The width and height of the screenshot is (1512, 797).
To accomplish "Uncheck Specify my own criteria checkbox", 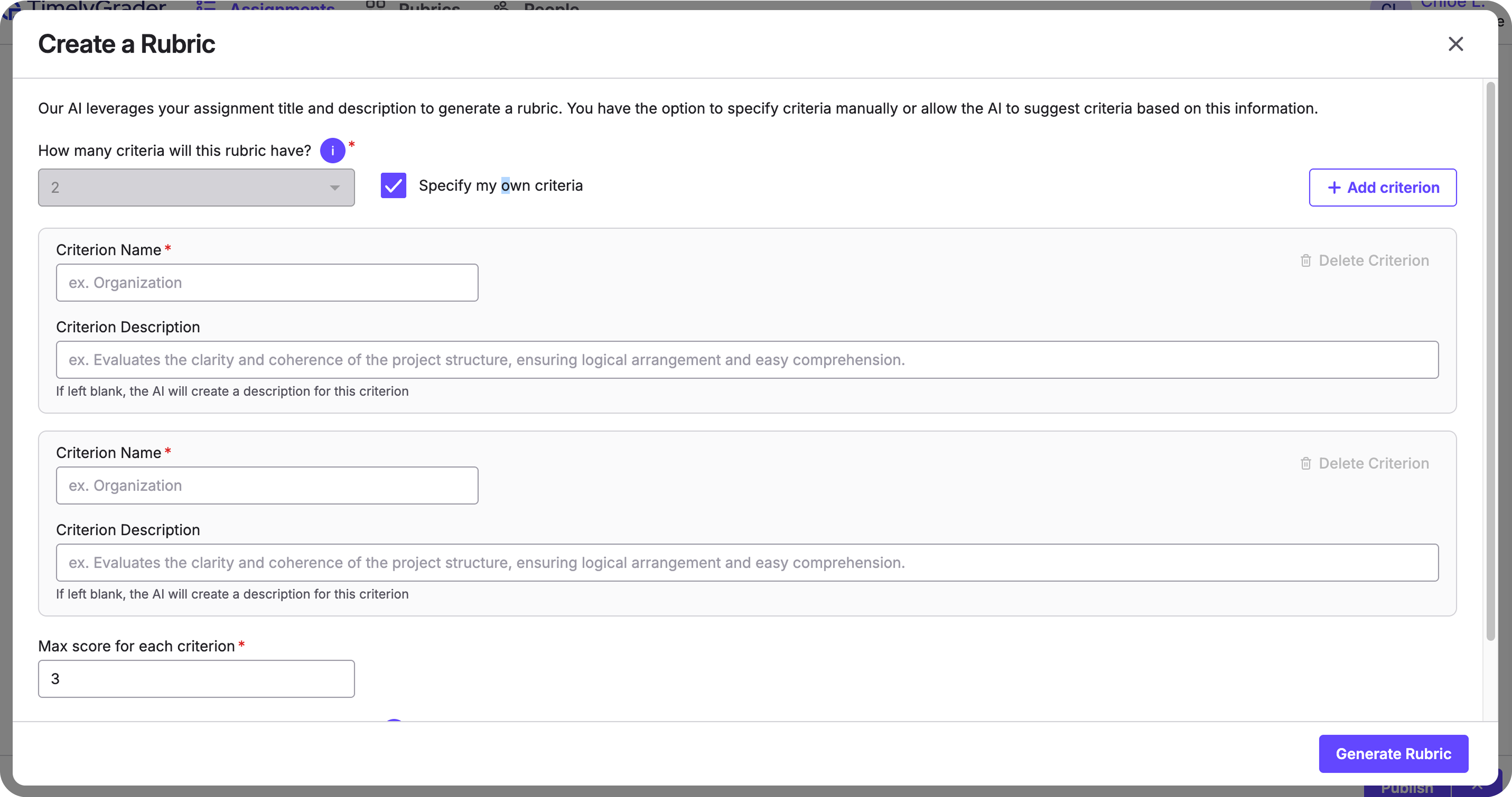I will [x=393, y=186].
